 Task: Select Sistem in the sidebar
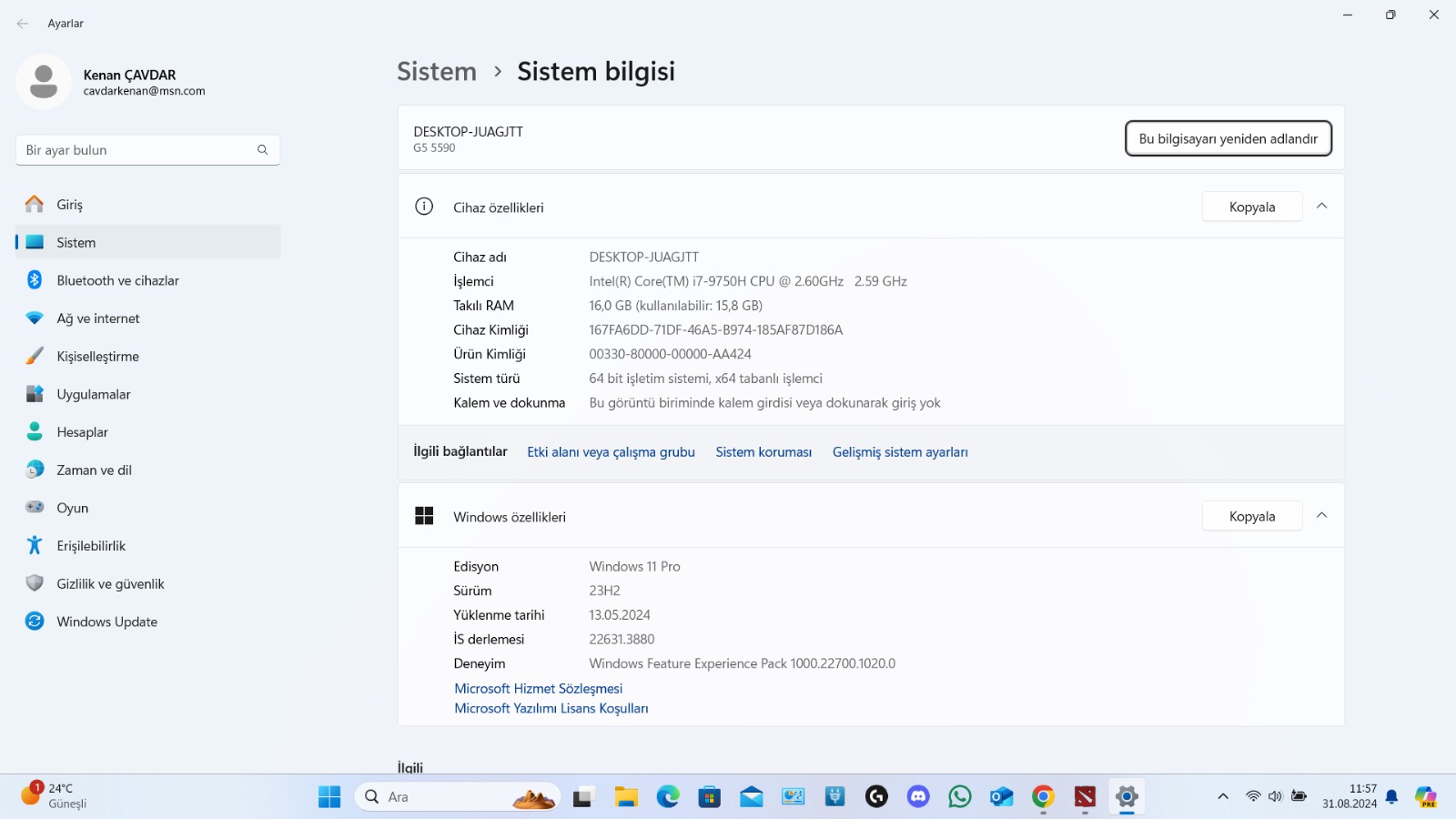tap(147, 243)
